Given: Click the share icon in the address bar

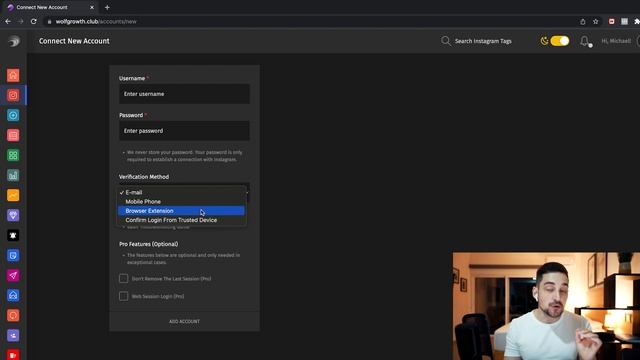Looking at the screenshot, I should [x=583, y=22].
